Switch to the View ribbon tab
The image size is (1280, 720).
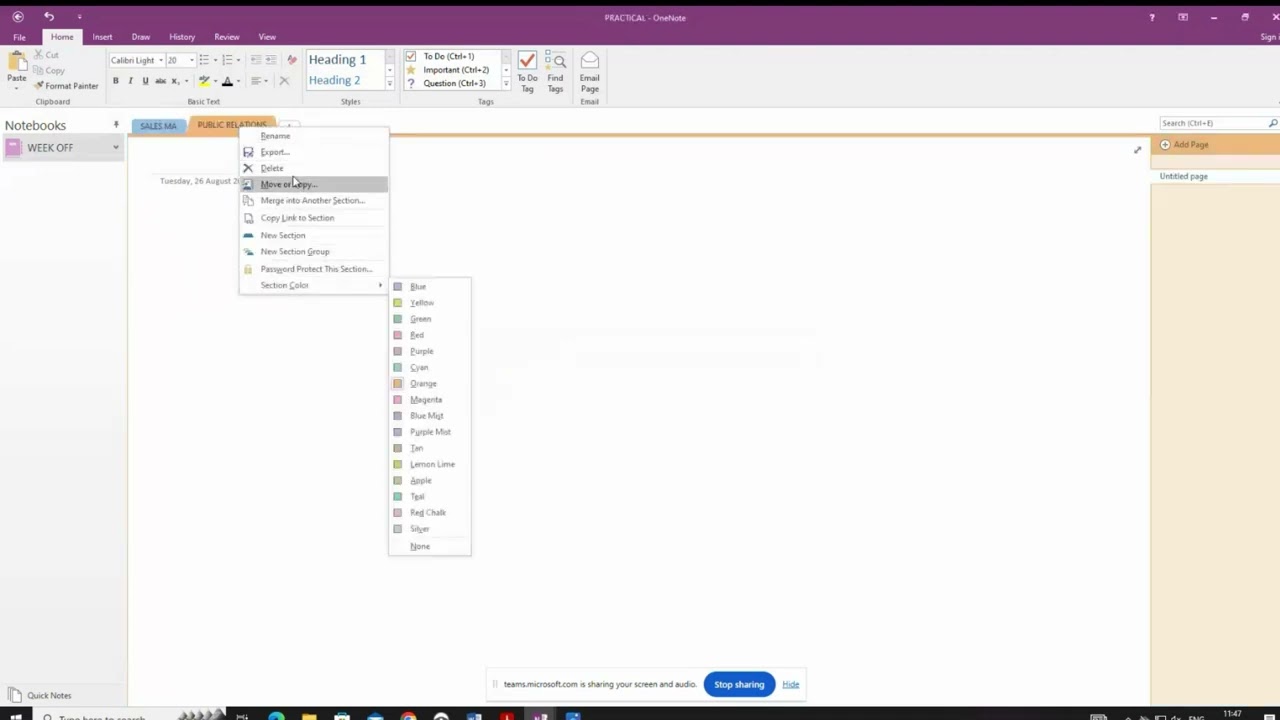(x=267, y=37)
